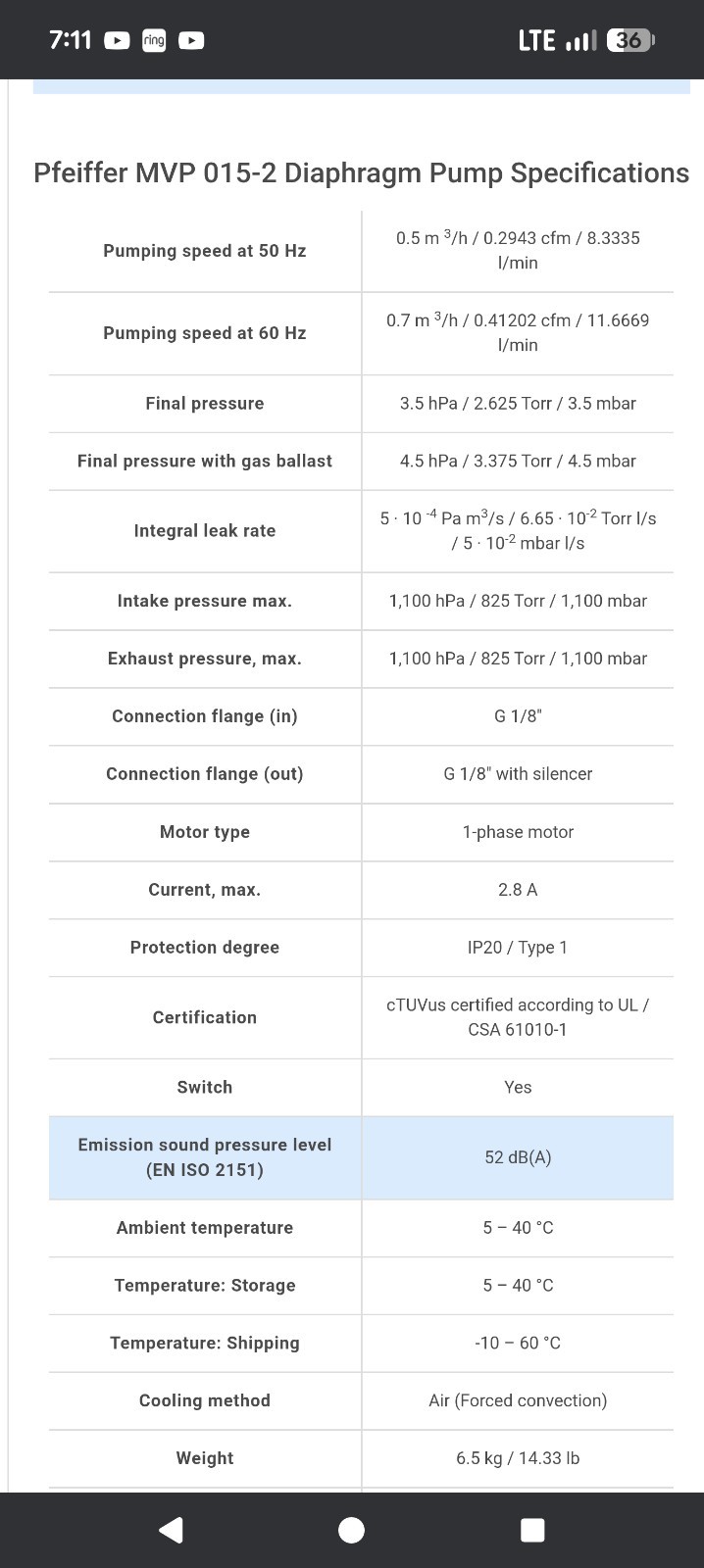Viewport: 704px width, 1568px height.
Task: Tap the Cooling method row label
Action: (205, 1400)
